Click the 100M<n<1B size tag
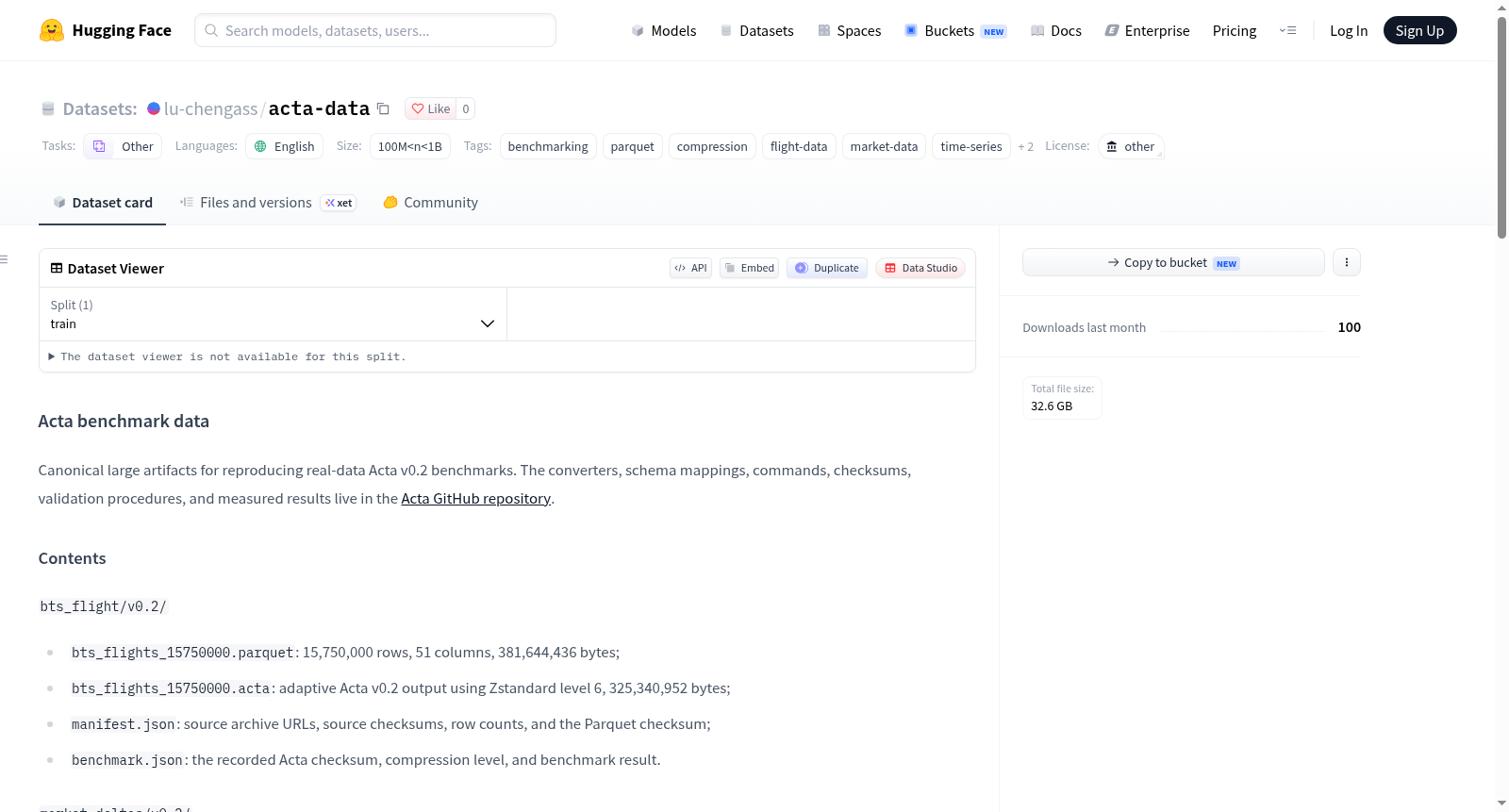 [x=409, y=146]
